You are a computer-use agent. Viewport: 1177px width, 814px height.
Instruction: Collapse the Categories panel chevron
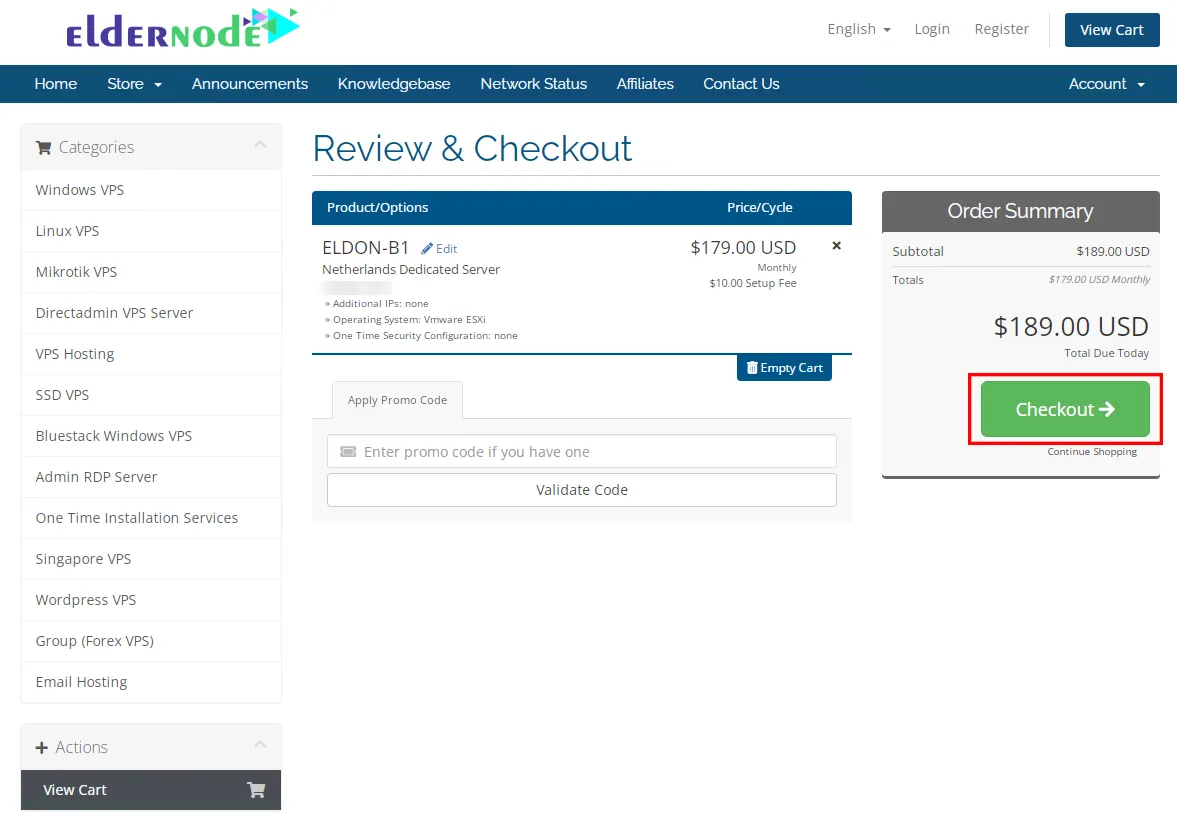pyautogui.click(x=260, y=144)
